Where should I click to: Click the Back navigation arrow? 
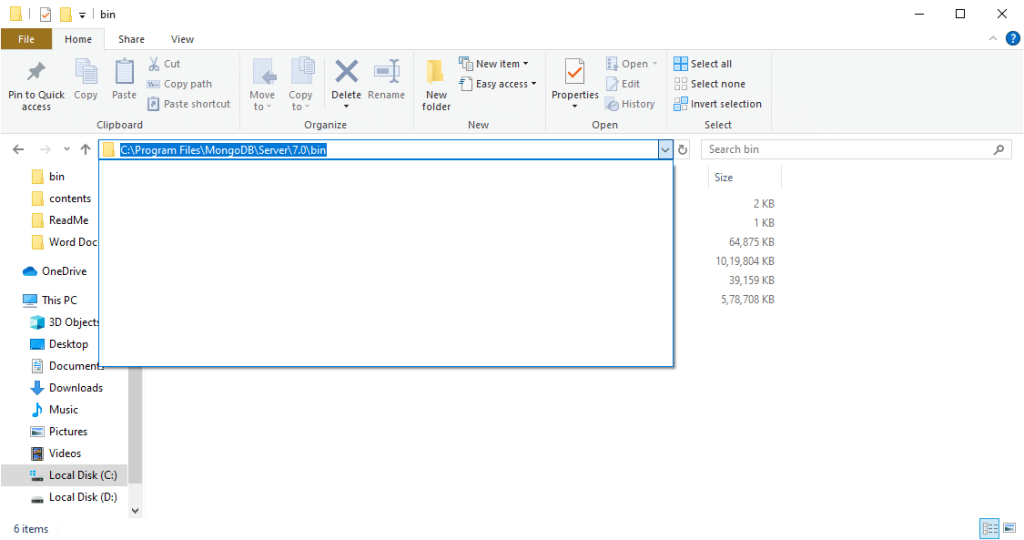(18, 150)
